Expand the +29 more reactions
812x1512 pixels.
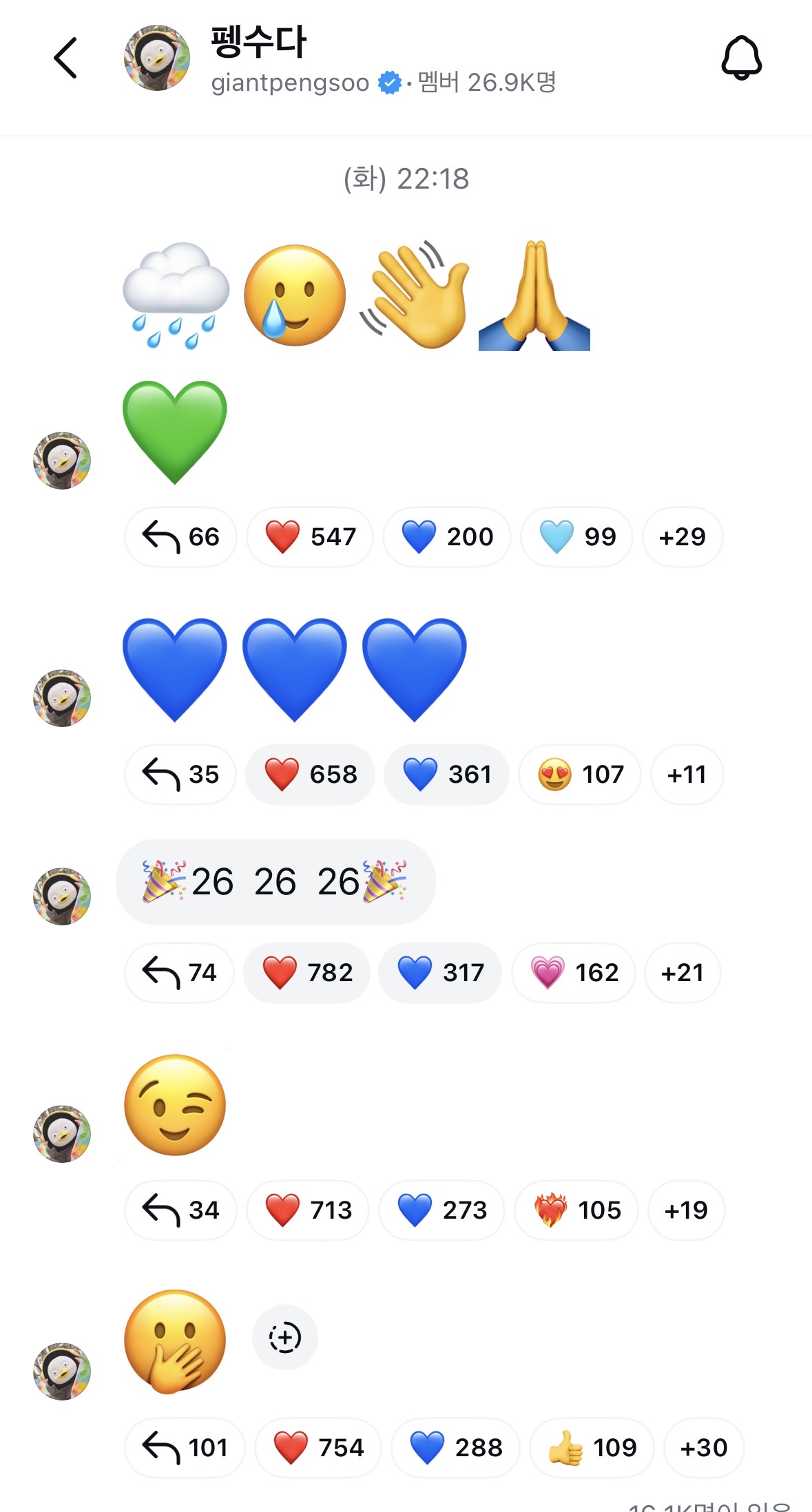[683, 536]
